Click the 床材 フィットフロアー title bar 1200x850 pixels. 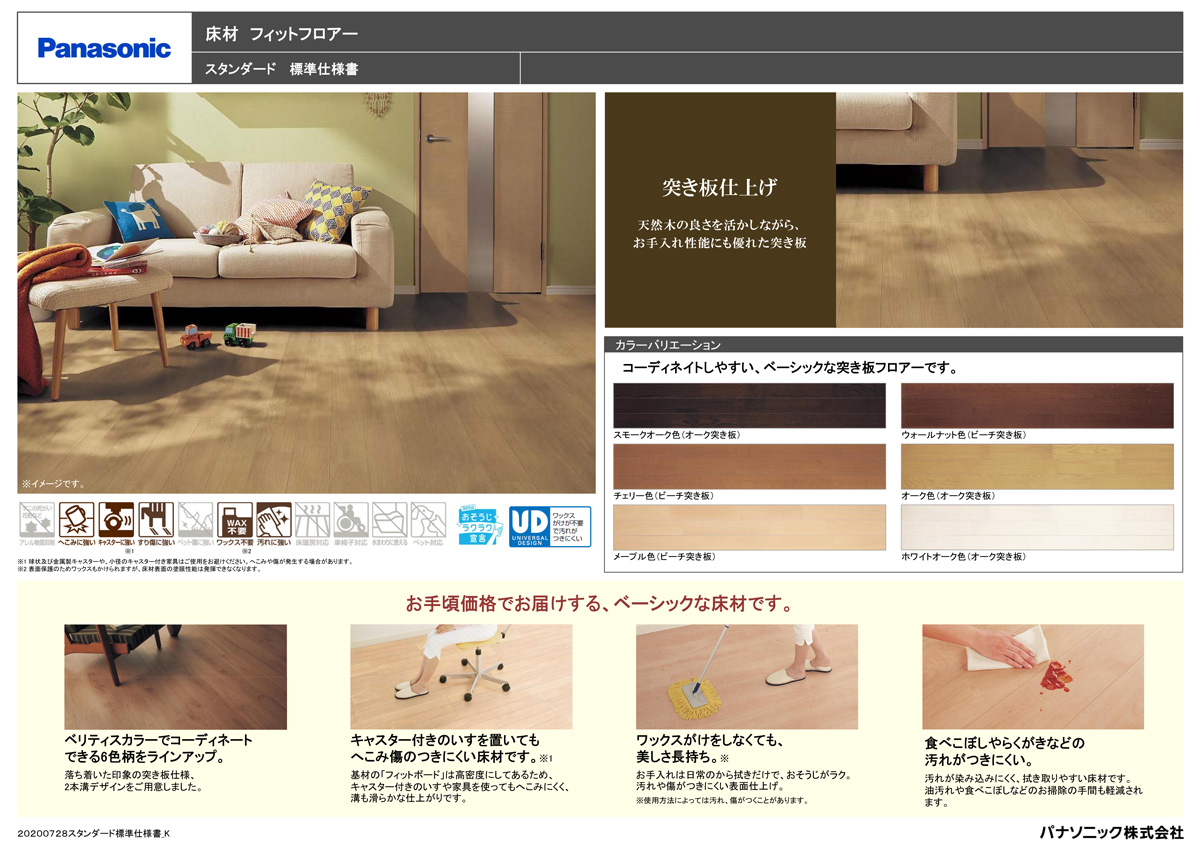click(x=686, y=33)
